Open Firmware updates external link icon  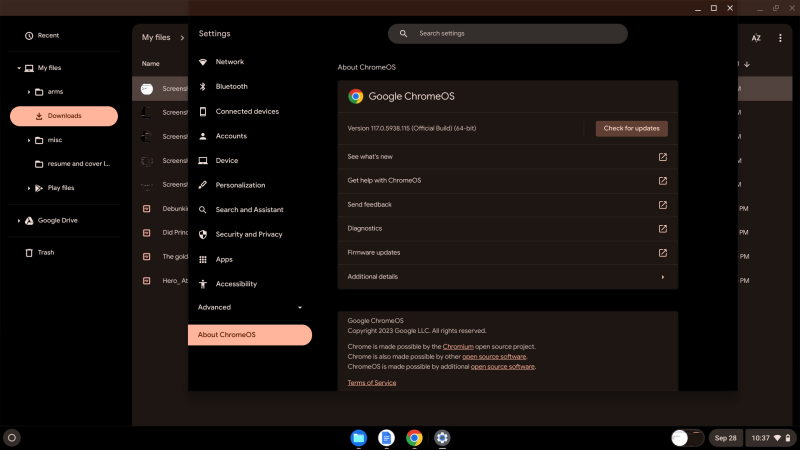click(x=663, y=253)
